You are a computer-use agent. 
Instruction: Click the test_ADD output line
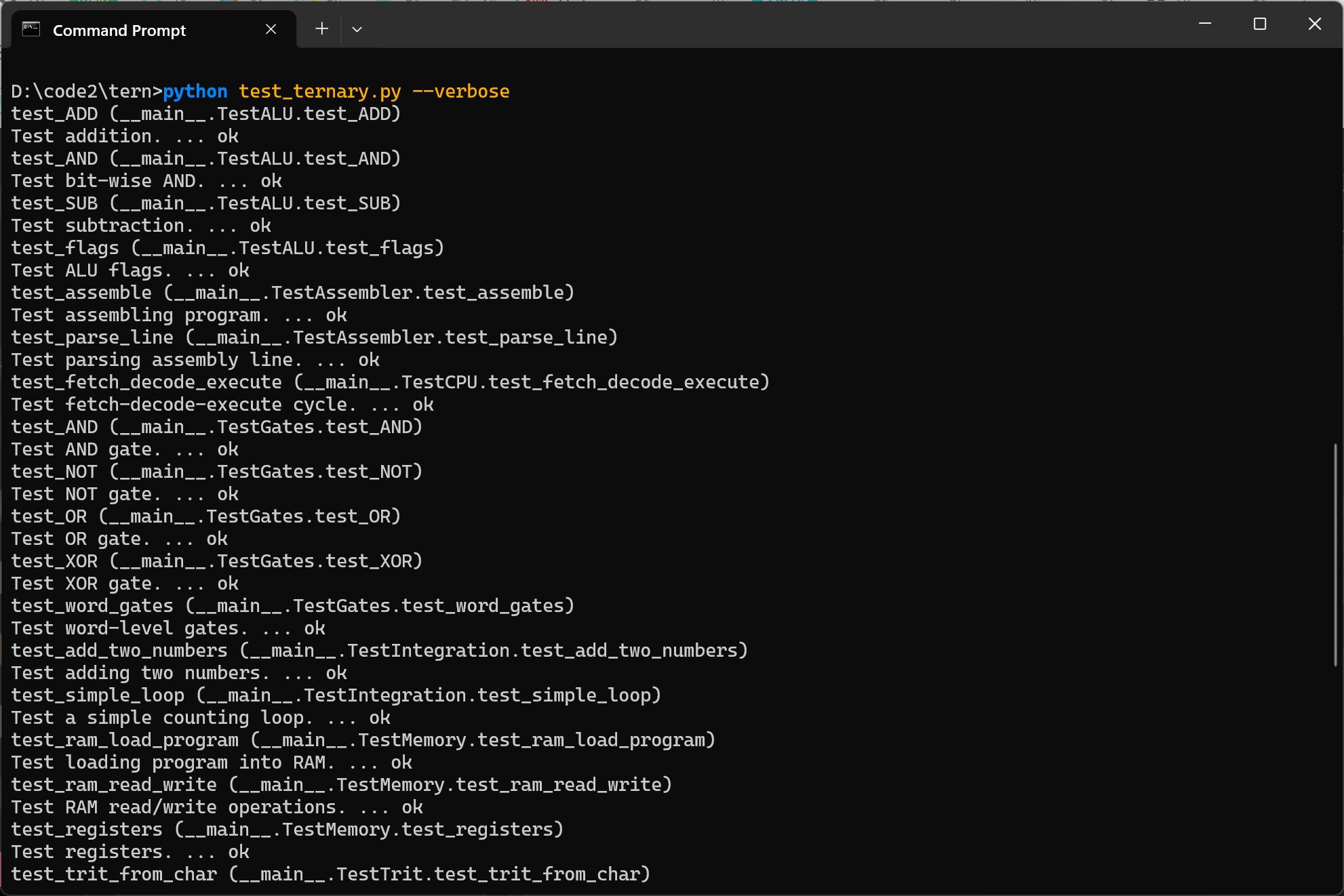[203, 113]
